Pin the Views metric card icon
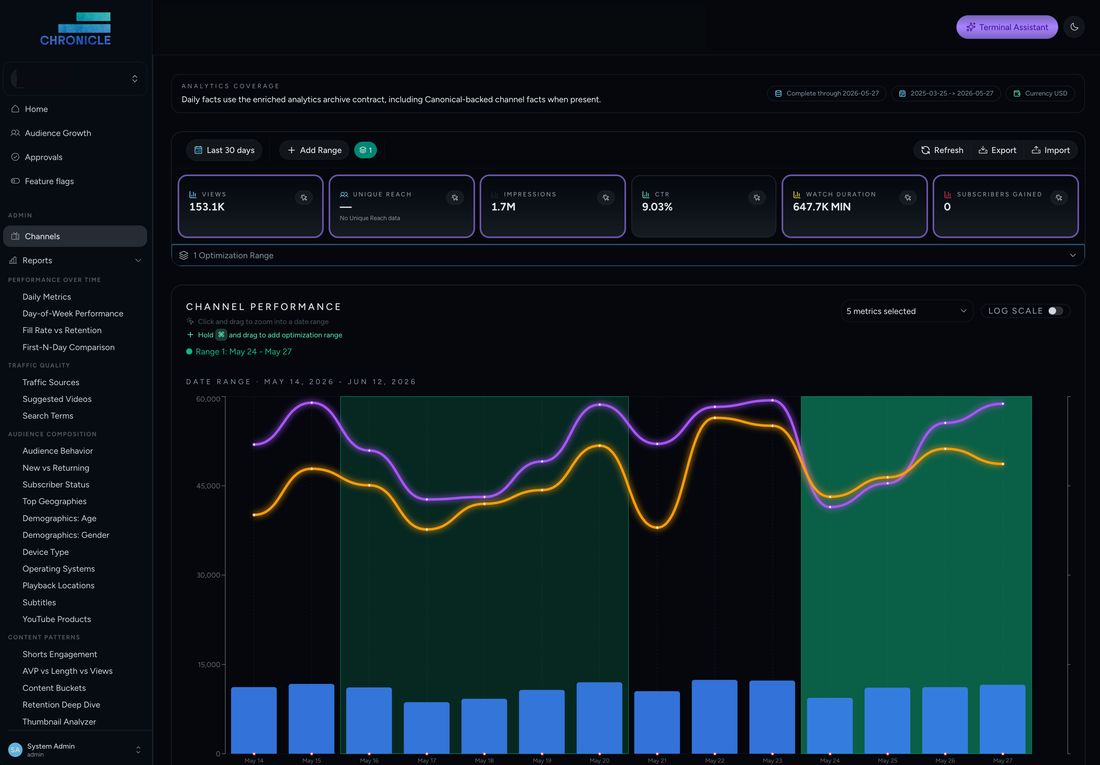The image size is (1100, 765). (x=304, y=198)
